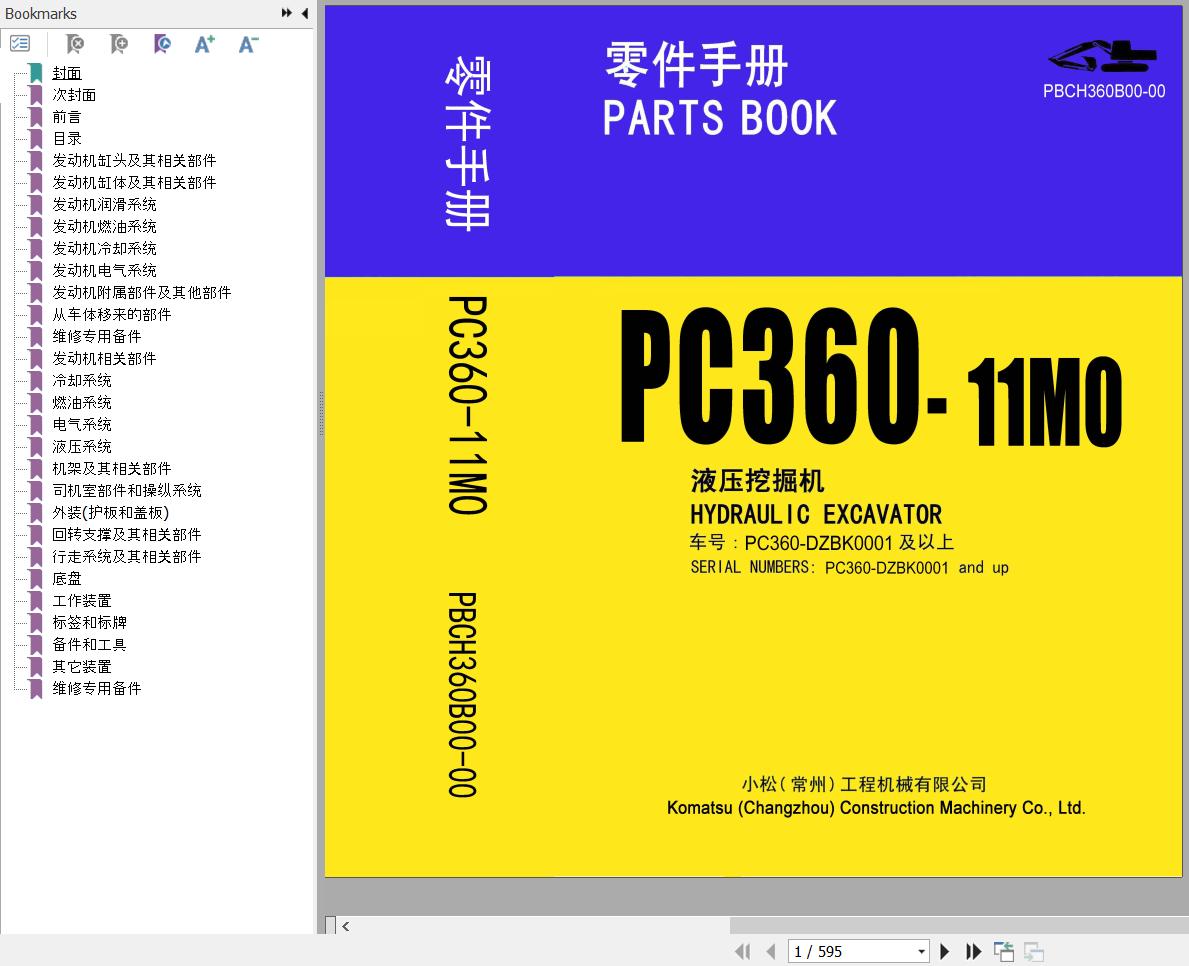Select bookmark 发动机缸头及其相关部件
The image size is (1189, 966).
tap(134, 161)
